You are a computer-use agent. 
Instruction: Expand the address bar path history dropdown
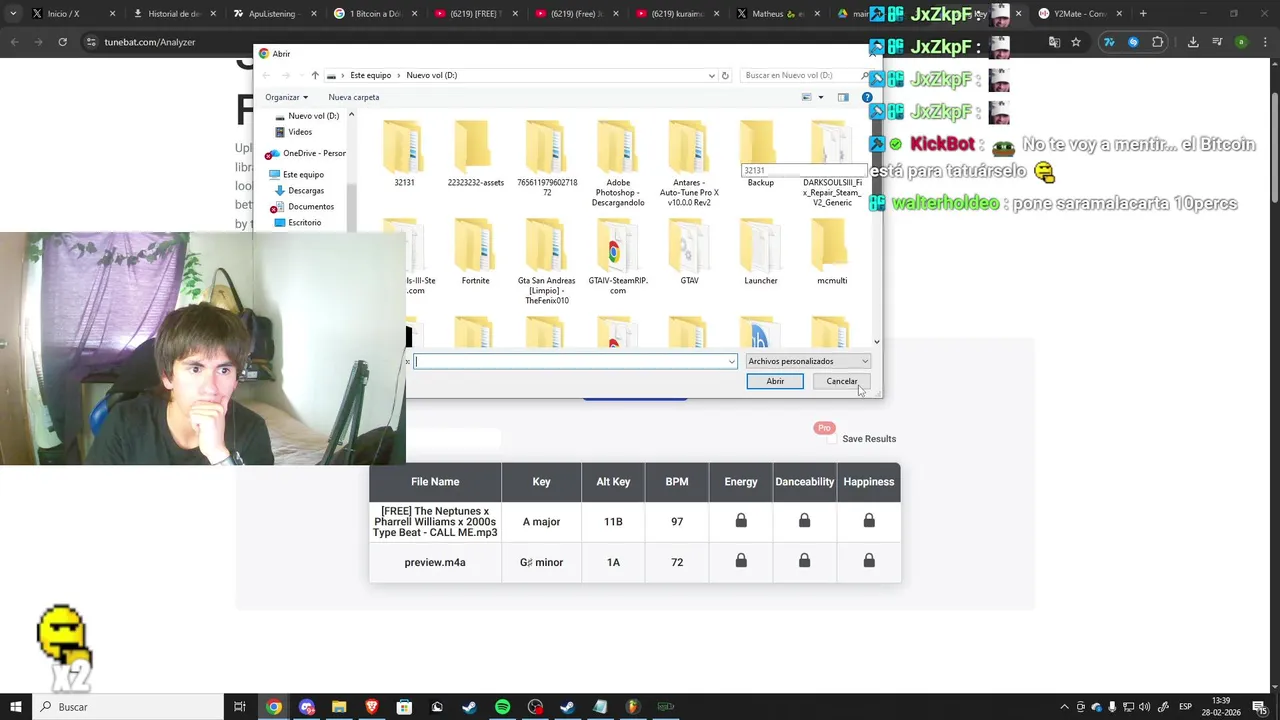[711, 75]
